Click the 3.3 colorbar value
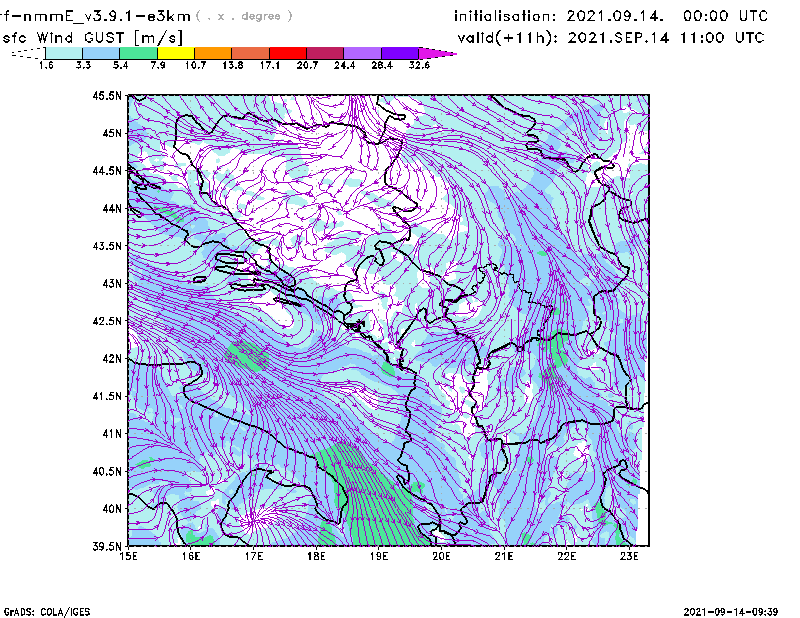The height and width of the screenshot is (618, 800). coord(83,65)
